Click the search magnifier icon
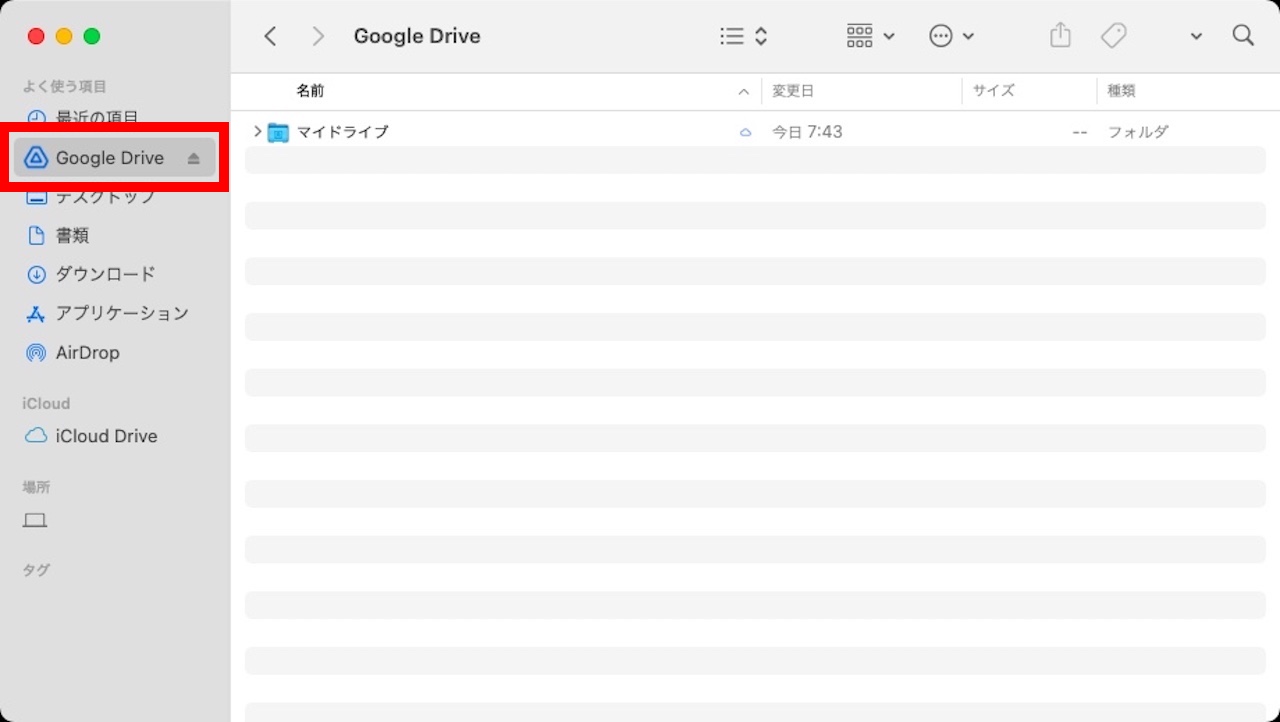This screenshot has width=1280, height=722. coord(1243,36)
